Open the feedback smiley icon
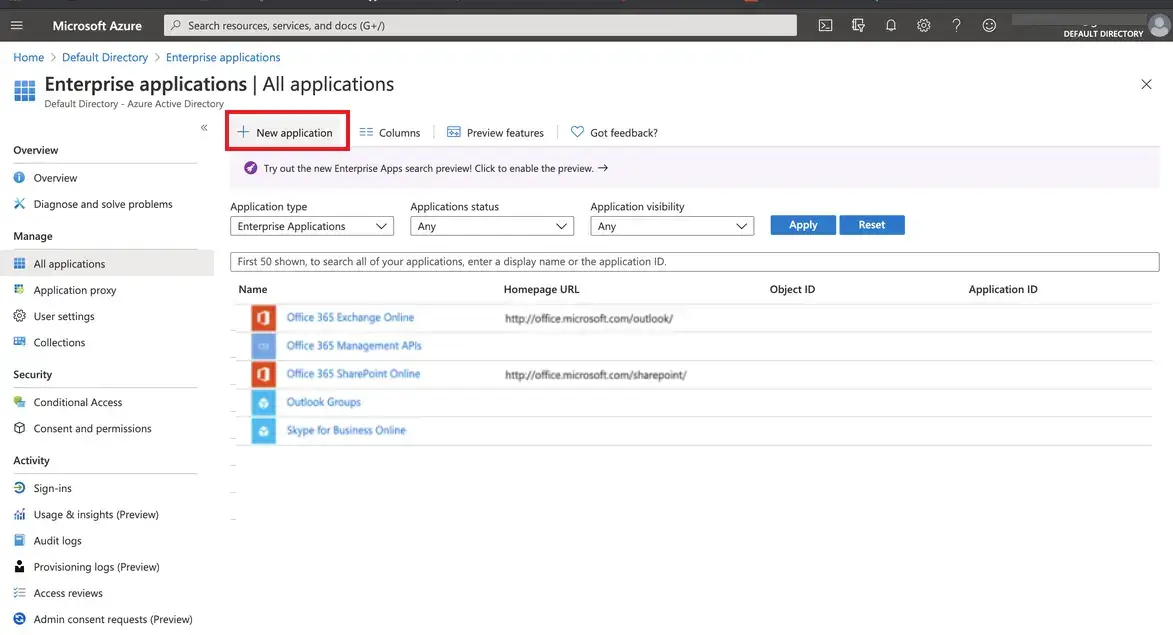The height and width of the screenshot is (635, 1173). tap(988, 24)
